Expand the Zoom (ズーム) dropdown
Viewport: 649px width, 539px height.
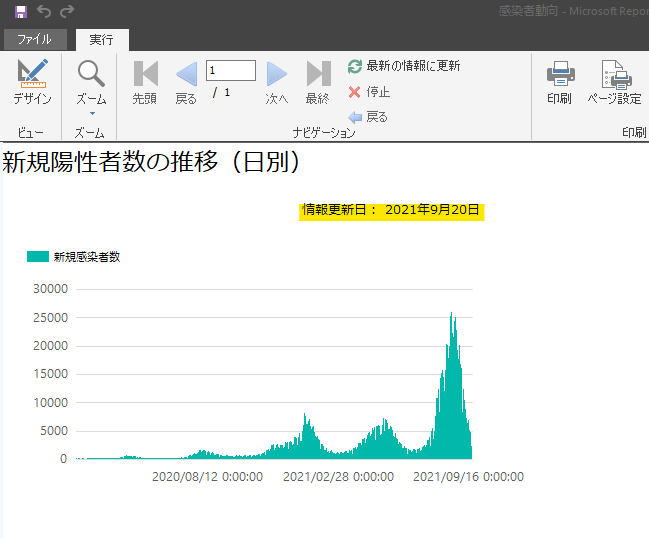click(91, 112)
